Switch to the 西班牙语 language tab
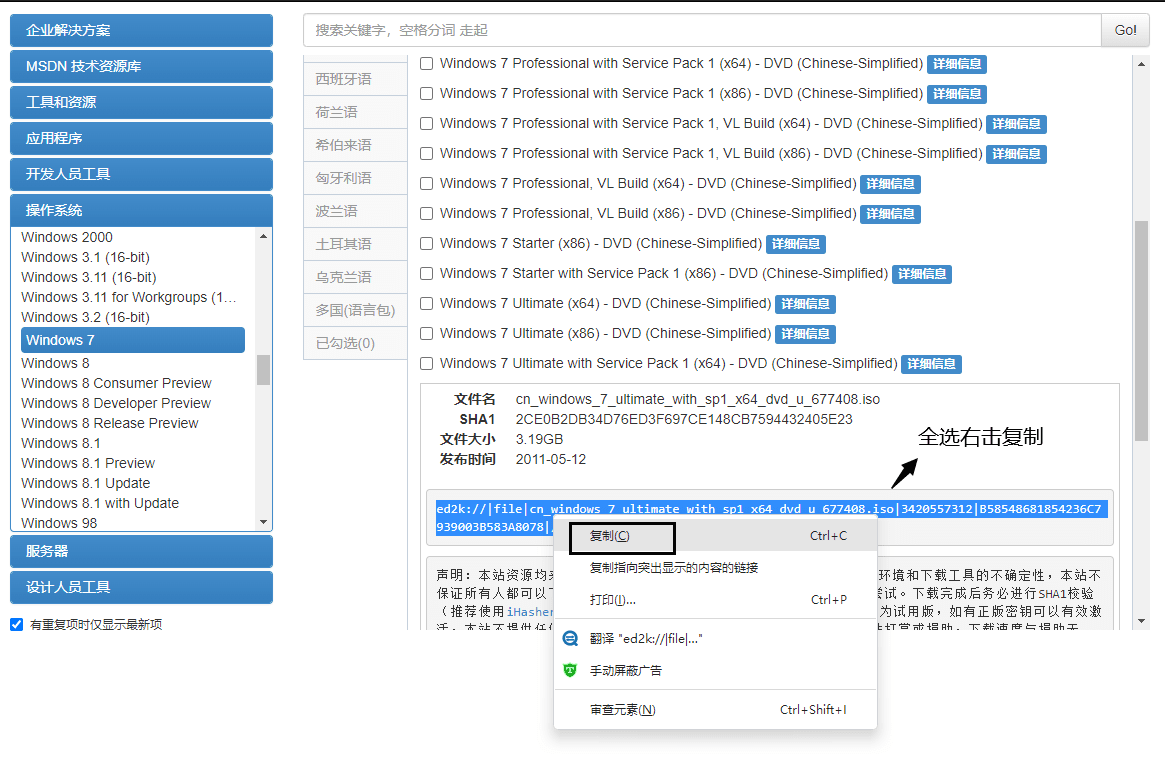Image resolution: width=1165 pixels, height=758 pixels. coord(355,80)
